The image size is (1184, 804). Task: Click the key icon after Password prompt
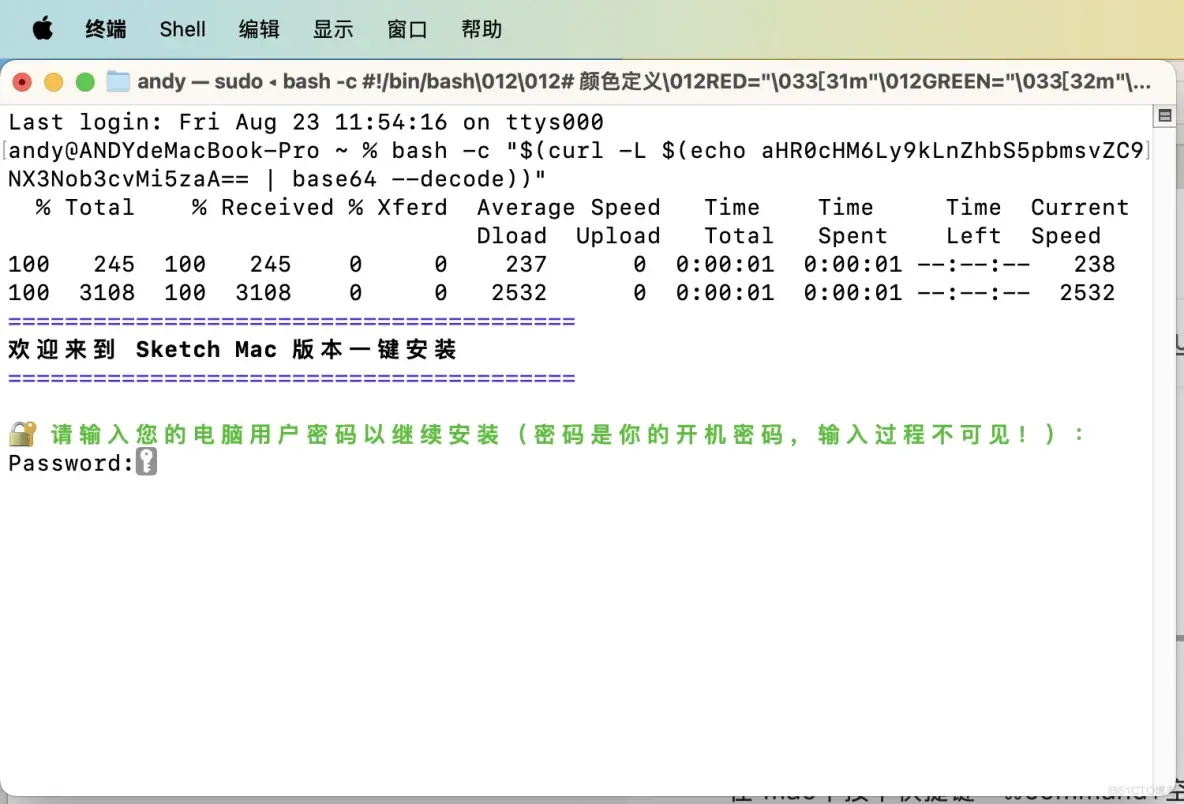(146, 462)
